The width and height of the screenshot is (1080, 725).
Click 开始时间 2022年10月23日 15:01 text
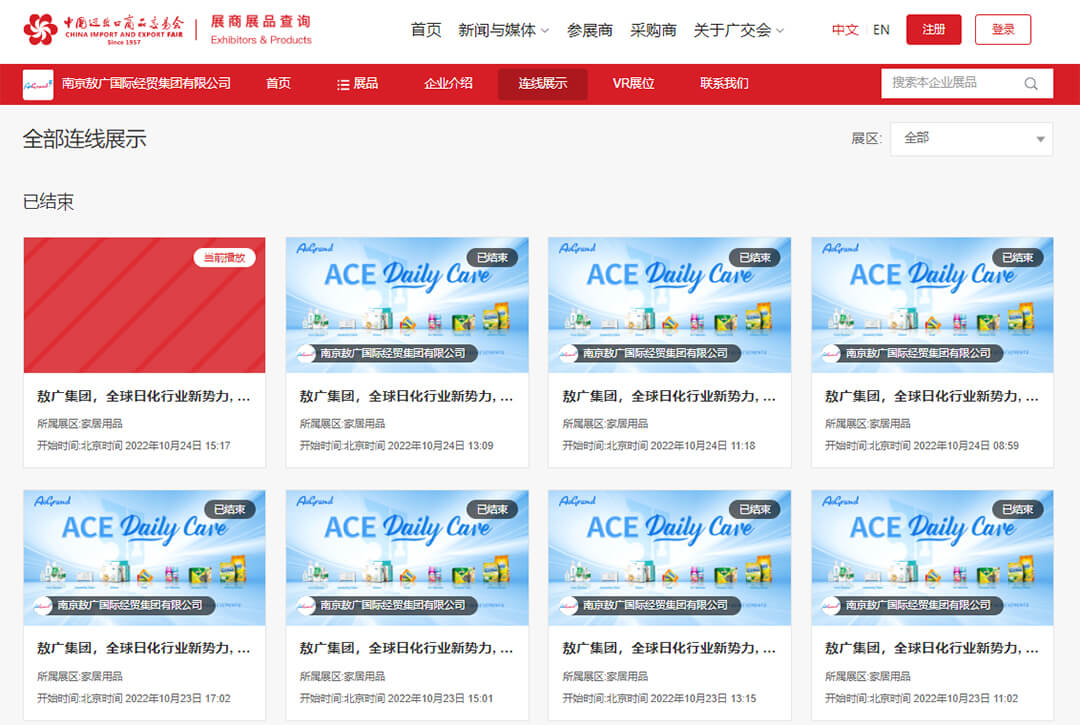click(x=396, y=698)
